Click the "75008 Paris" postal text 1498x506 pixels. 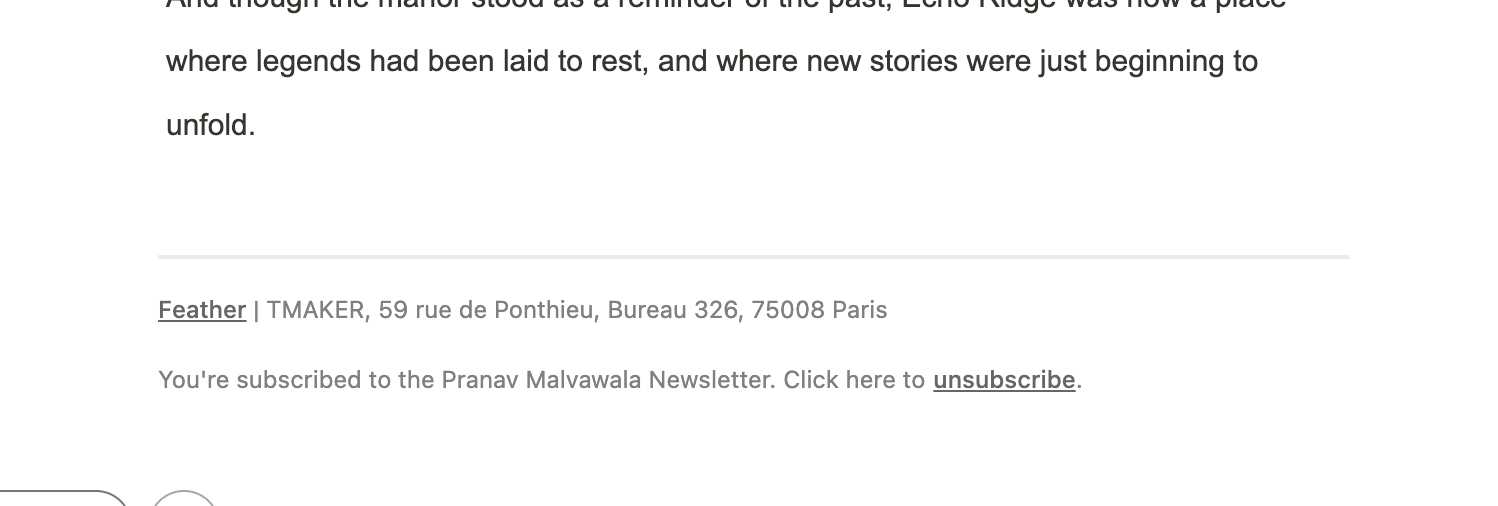819,310
